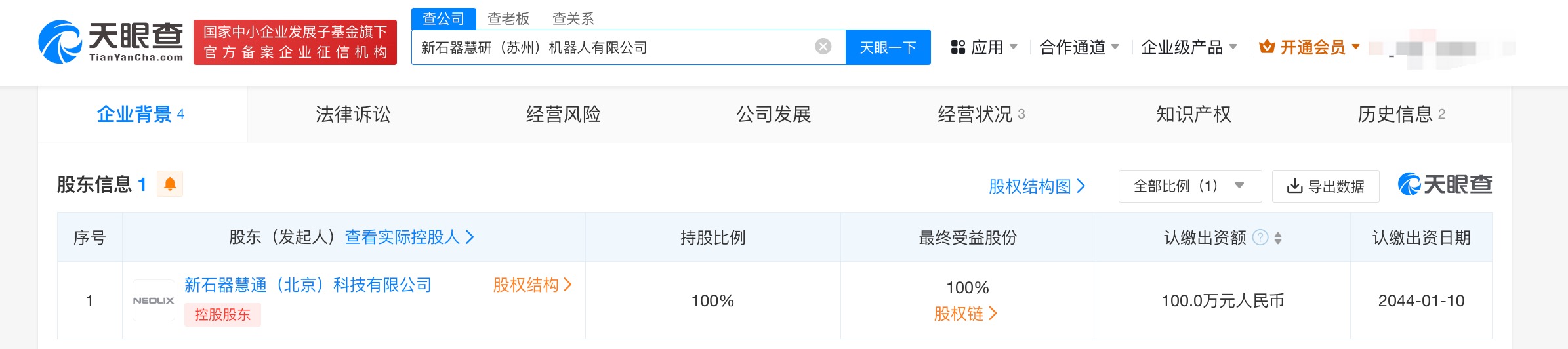Select the 企业背景 tab

142,114
